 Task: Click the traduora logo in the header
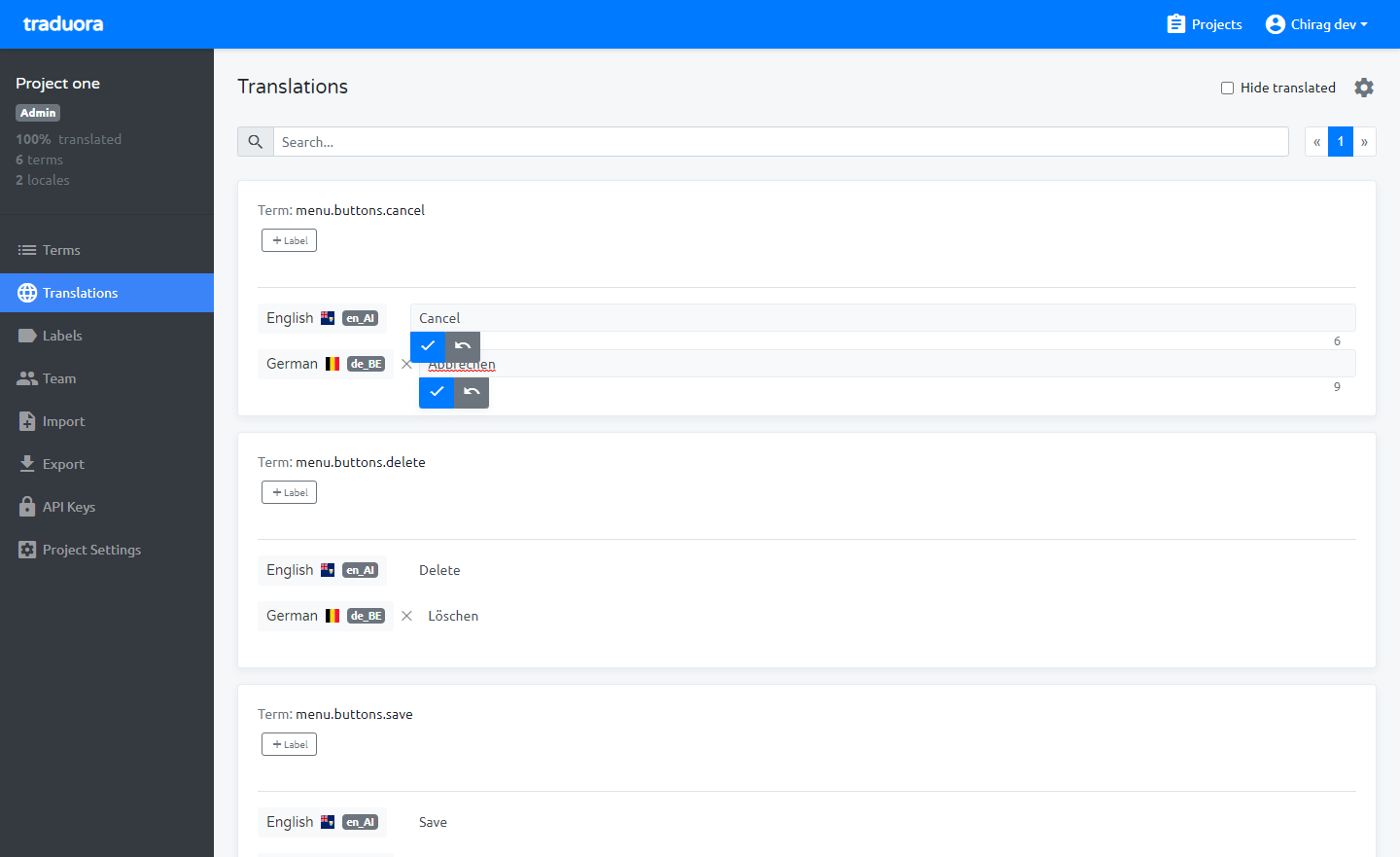pyautogui.click(x=62, y=23)
